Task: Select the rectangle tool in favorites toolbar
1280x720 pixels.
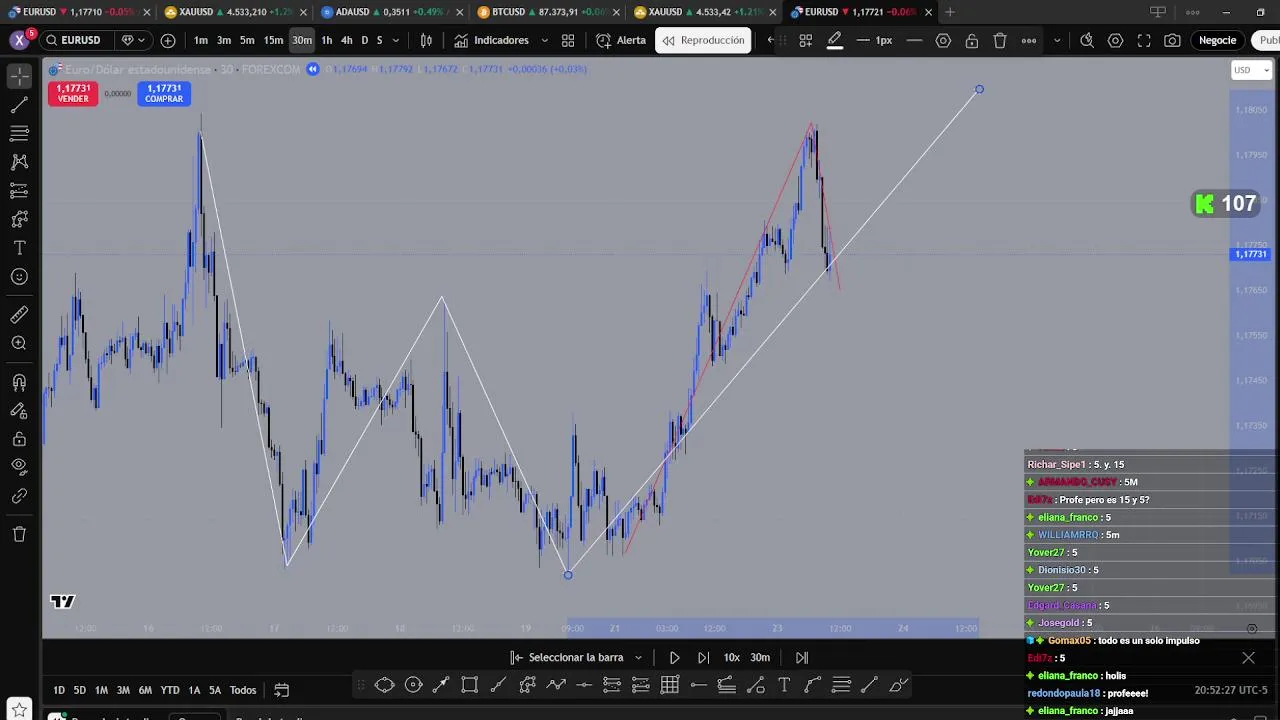Action: tap(469, 685)
